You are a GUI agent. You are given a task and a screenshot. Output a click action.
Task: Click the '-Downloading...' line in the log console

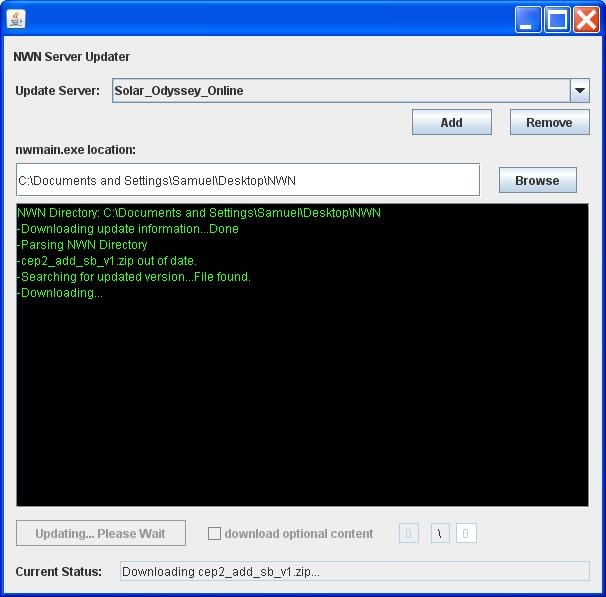(x=61, y=293)
